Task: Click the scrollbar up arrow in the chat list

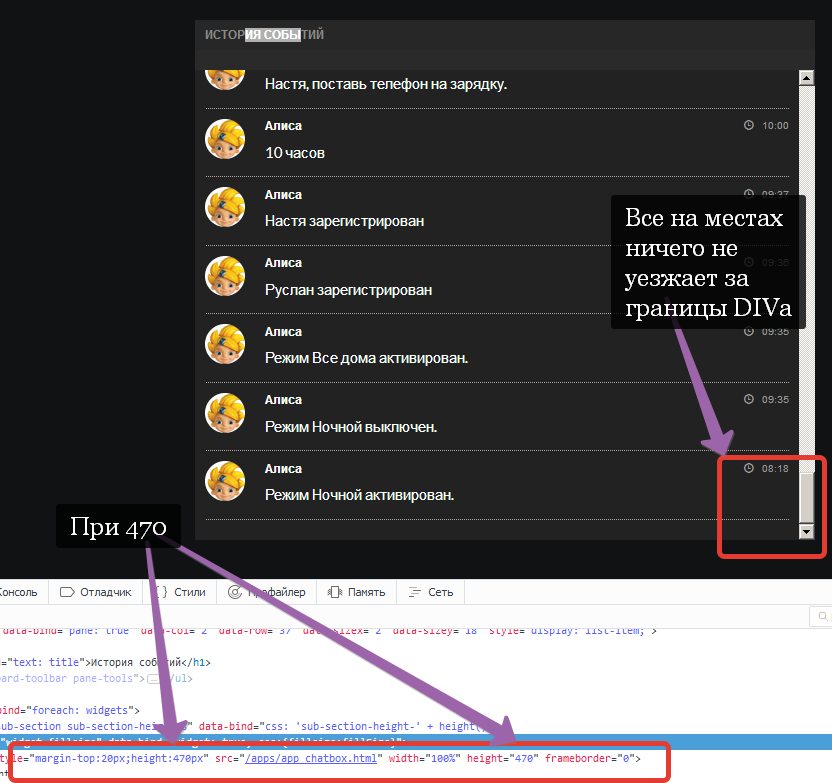Action: coord(807,78)
